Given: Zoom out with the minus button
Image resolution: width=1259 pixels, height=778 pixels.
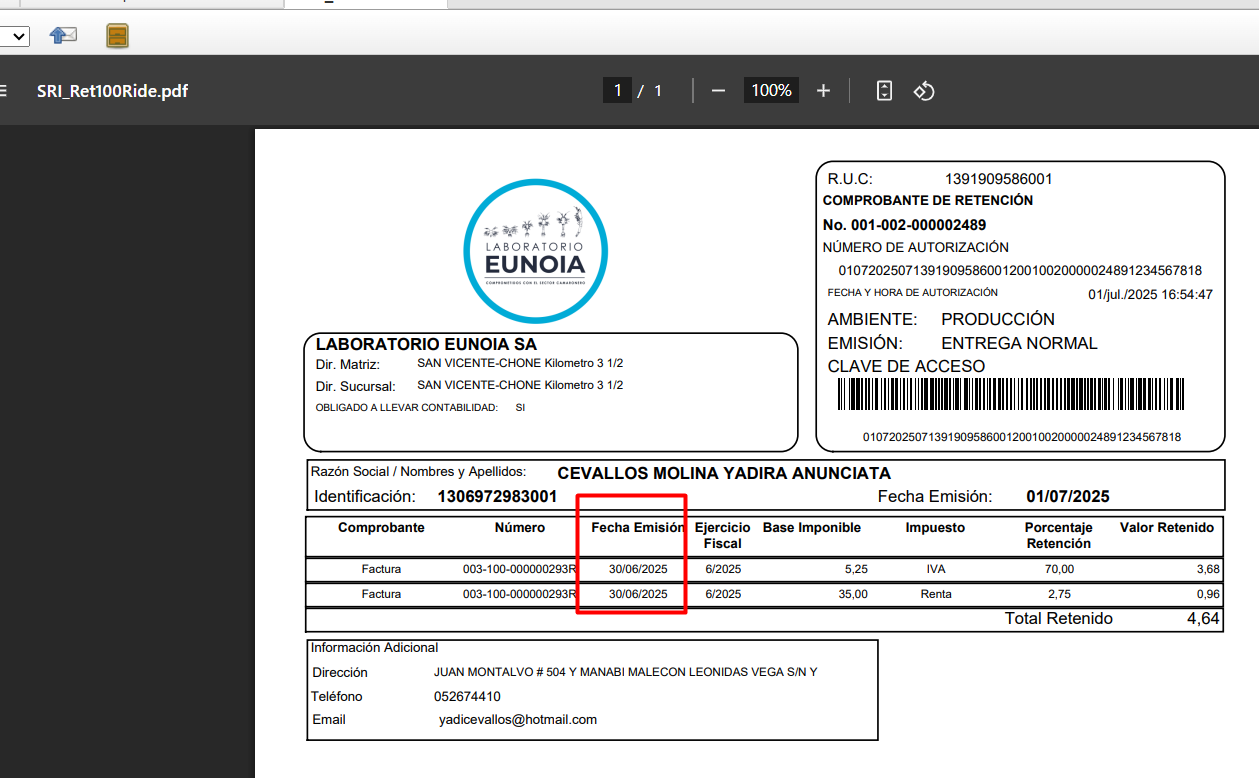Looking at the screenshot, I should (718, 91).
